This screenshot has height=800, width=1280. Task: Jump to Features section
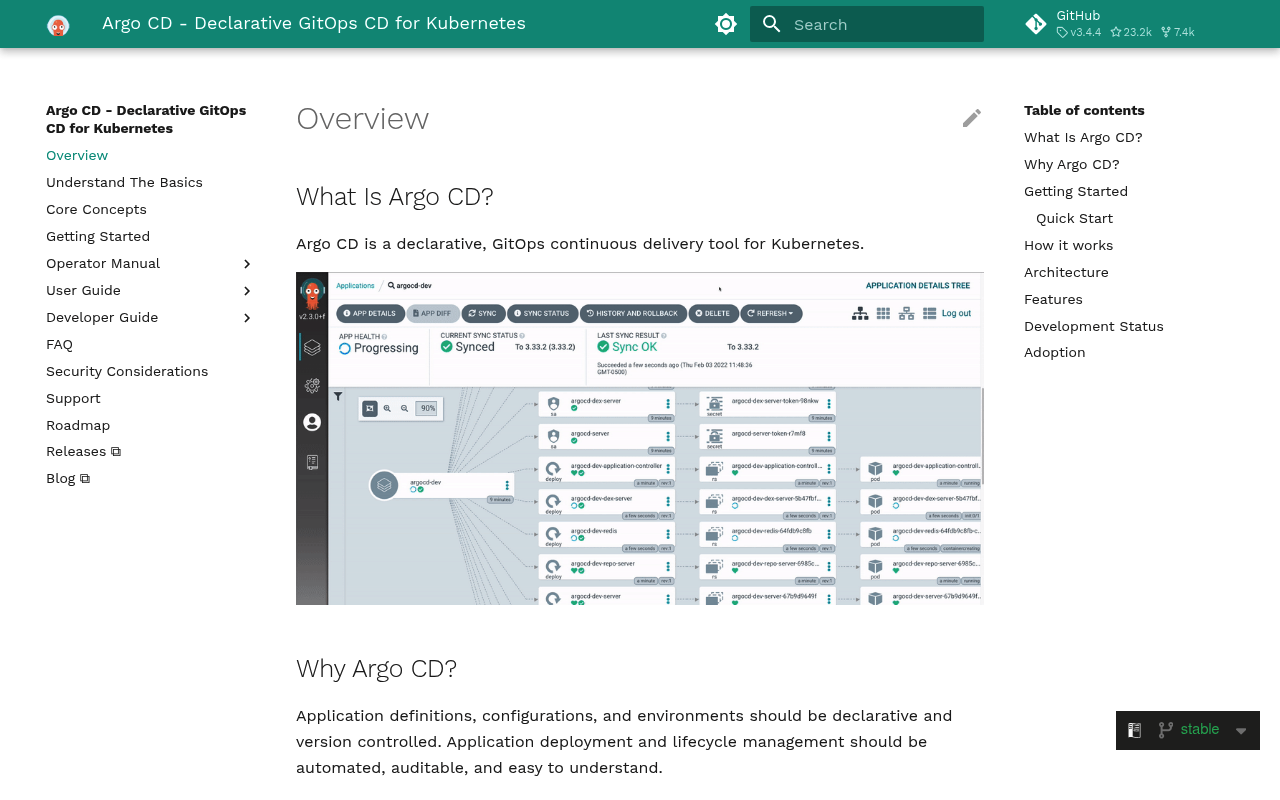(x=1053, y=299)
